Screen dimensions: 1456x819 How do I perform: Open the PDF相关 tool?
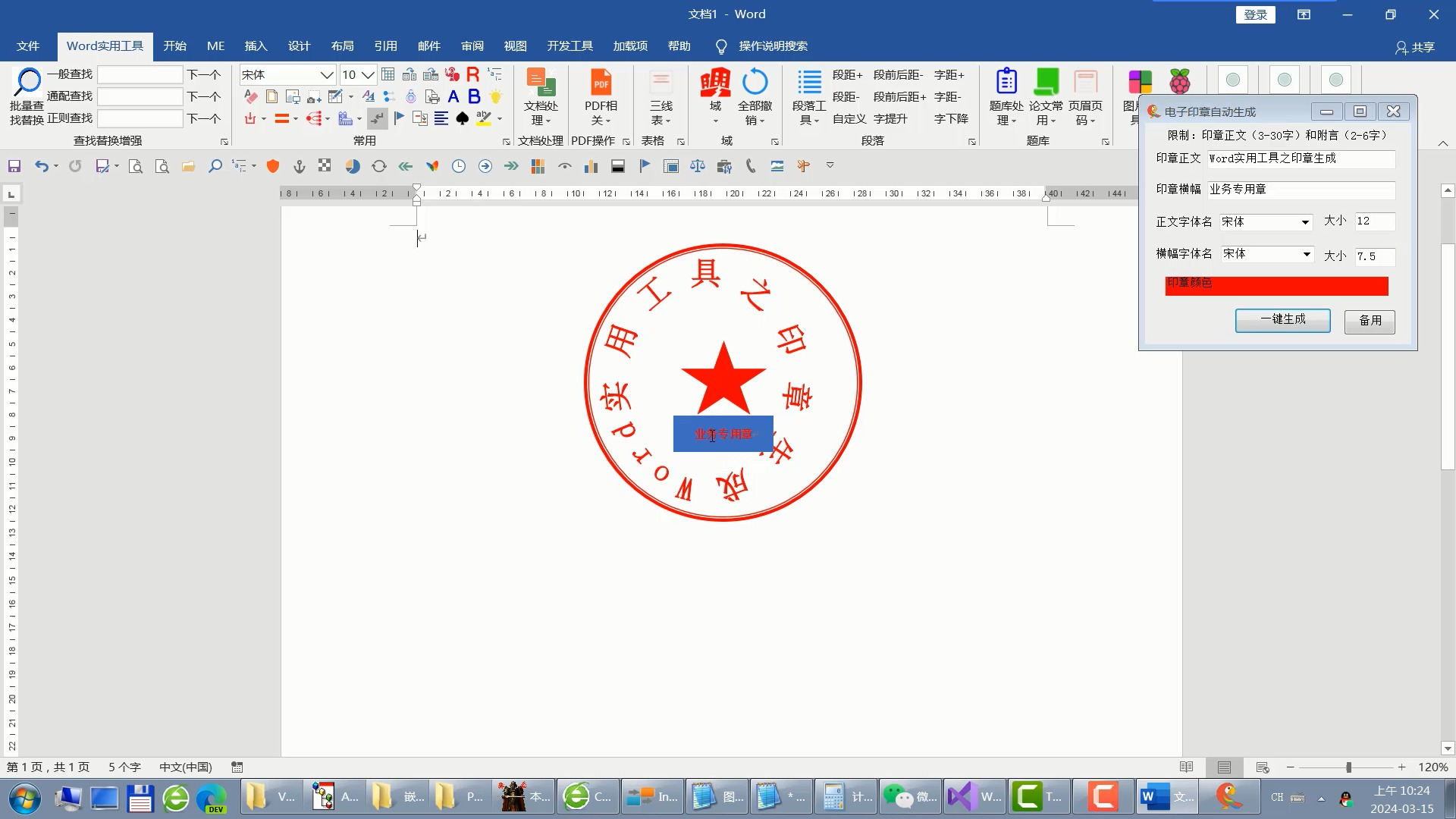[x=601, y=97]
